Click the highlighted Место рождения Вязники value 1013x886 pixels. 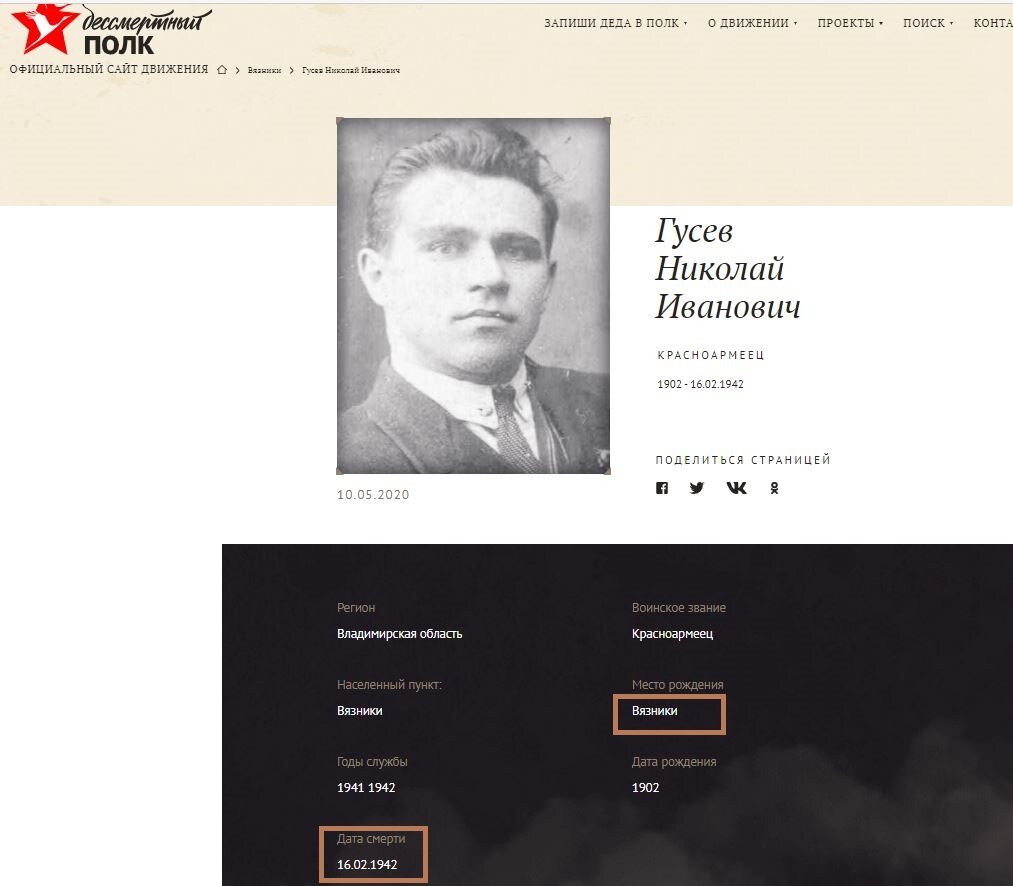[x=669, y=714]
